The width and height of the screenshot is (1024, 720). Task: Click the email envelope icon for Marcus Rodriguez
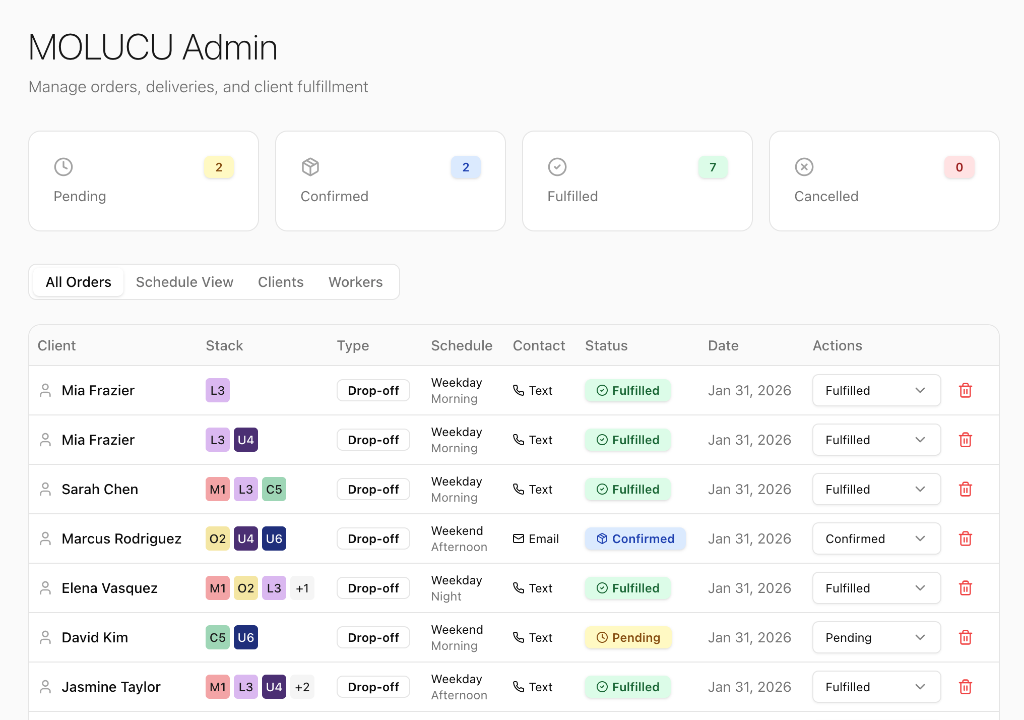(x=519, y=539)
